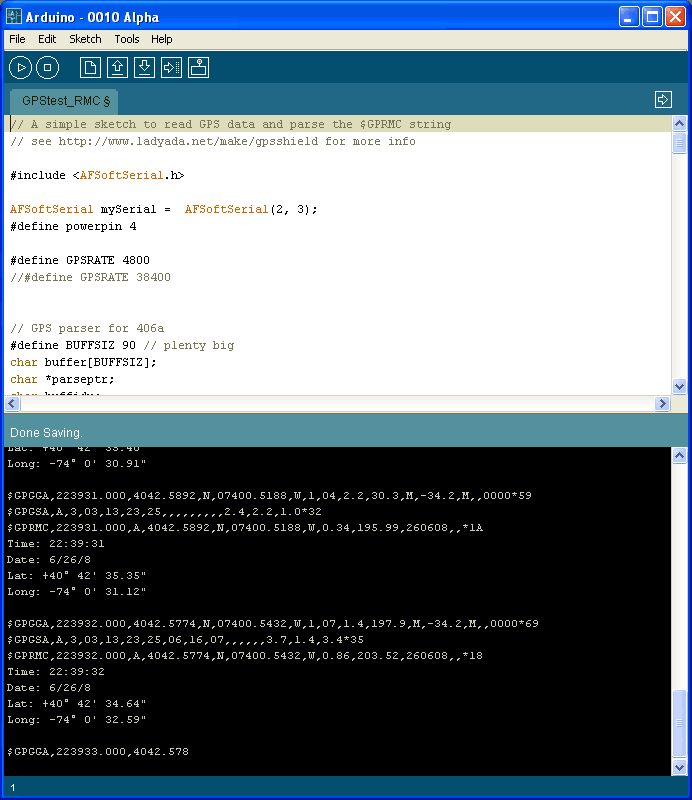Create a new sketch with New icon

tap(91, 68)
